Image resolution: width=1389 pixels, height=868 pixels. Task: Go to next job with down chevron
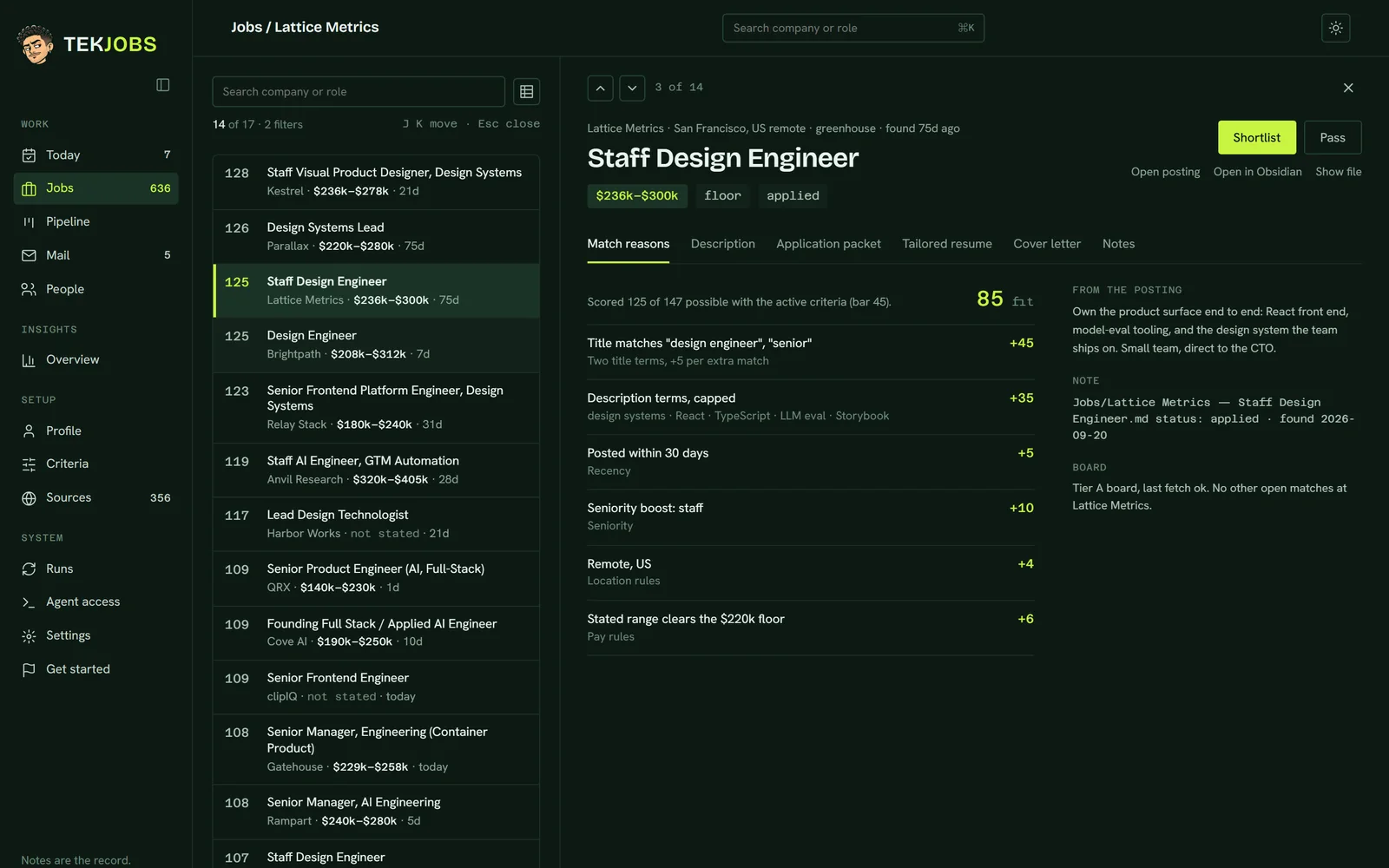[x=632, y=88]
